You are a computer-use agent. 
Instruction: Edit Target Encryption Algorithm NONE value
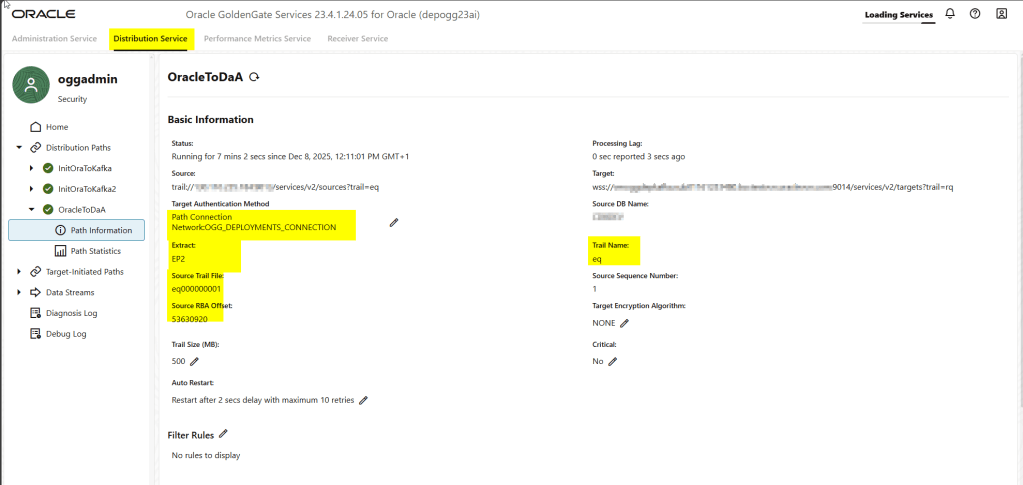coord(624,323)
